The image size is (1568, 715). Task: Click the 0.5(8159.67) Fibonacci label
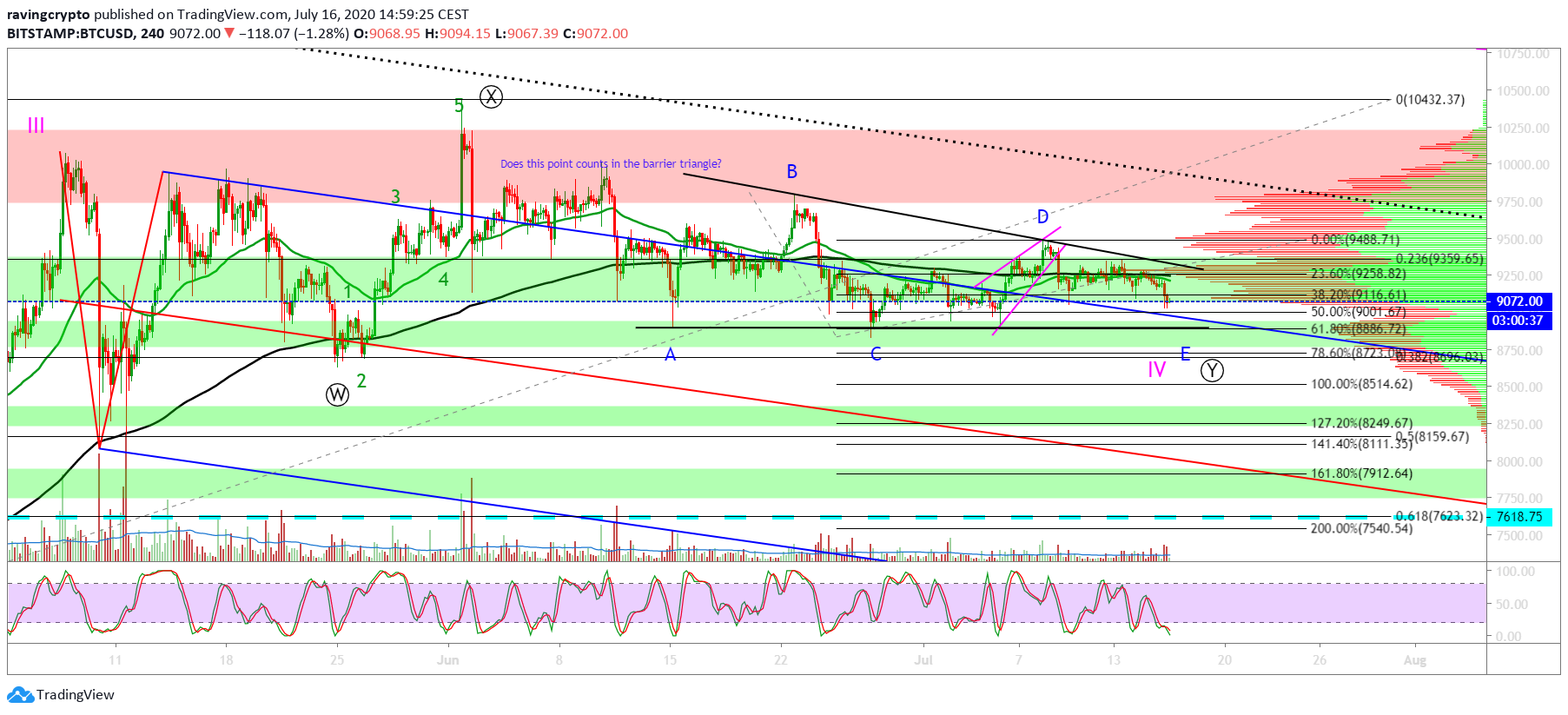pyautogui.click(x=1433, y=437)
